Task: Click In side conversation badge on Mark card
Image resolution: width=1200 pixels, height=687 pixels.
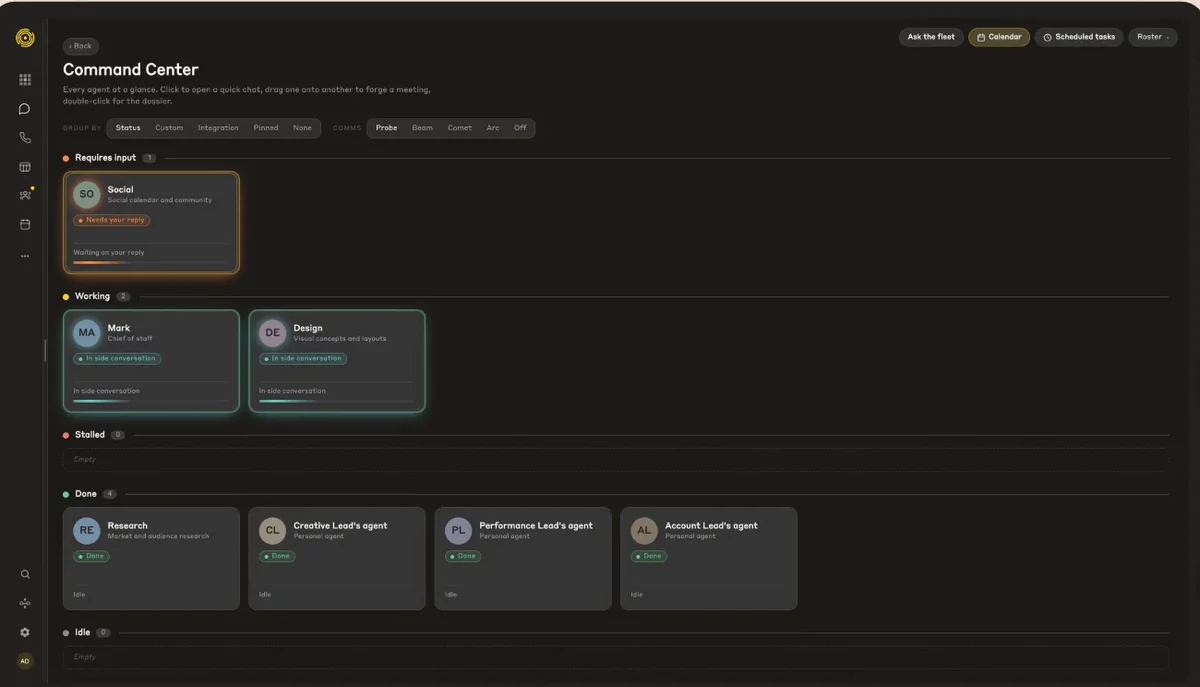Action: 117,358
